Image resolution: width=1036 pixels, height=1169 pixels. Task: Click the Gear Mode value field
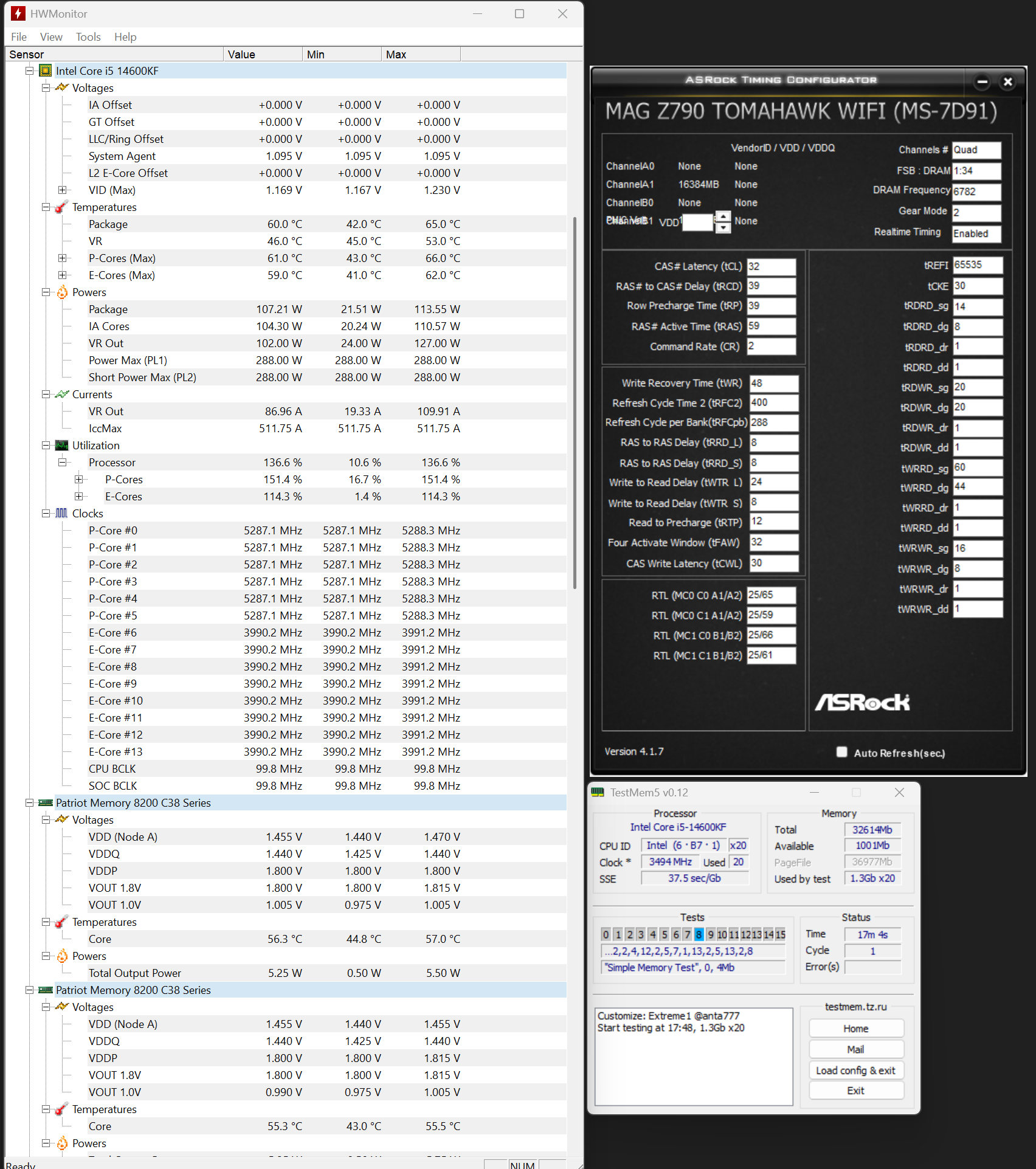pyautogui.click(x=976, y=213)
